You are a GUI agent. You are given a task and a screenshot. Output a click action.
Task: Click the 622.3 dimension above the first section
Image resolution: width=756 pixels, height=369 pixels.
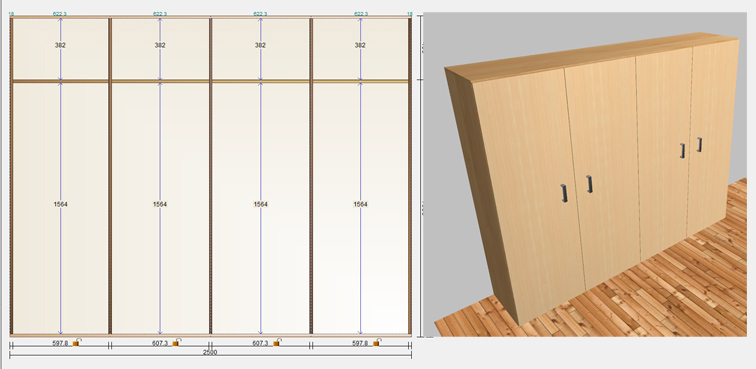point(60,14)
